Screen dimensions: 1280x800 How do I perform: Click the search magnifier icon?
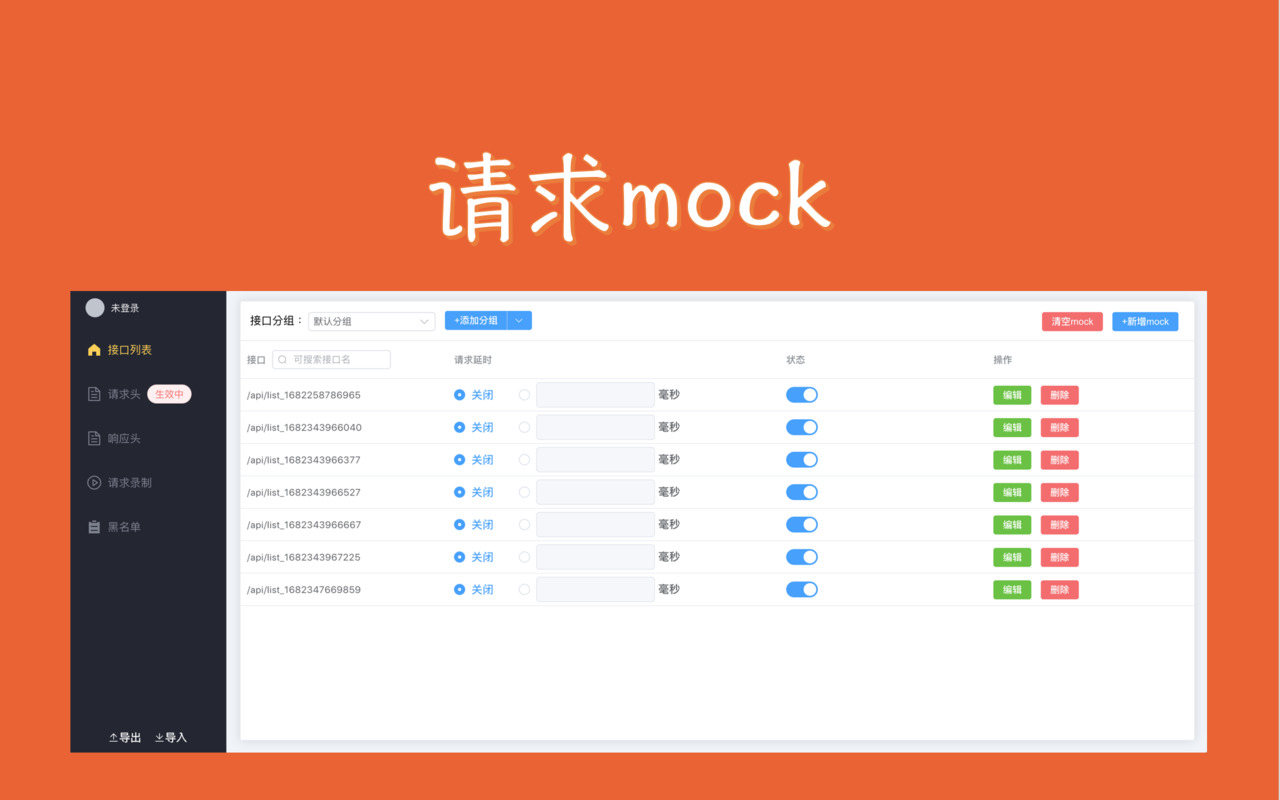[x=283, y=359]
